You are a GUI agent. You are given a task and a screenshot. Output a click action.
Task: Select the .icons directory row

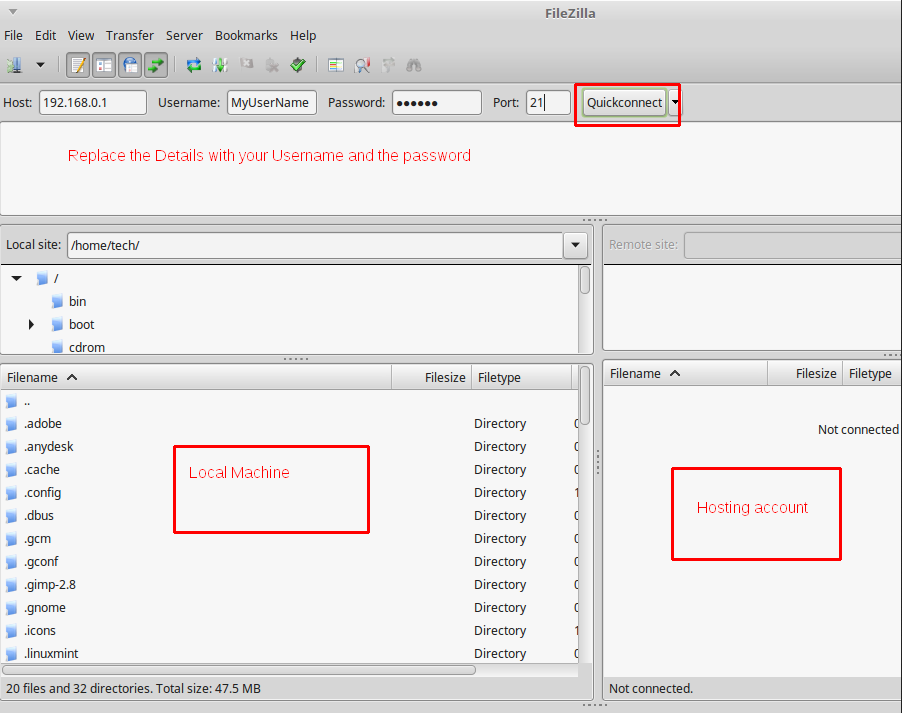pyautogui.click(x=289, y=631)
